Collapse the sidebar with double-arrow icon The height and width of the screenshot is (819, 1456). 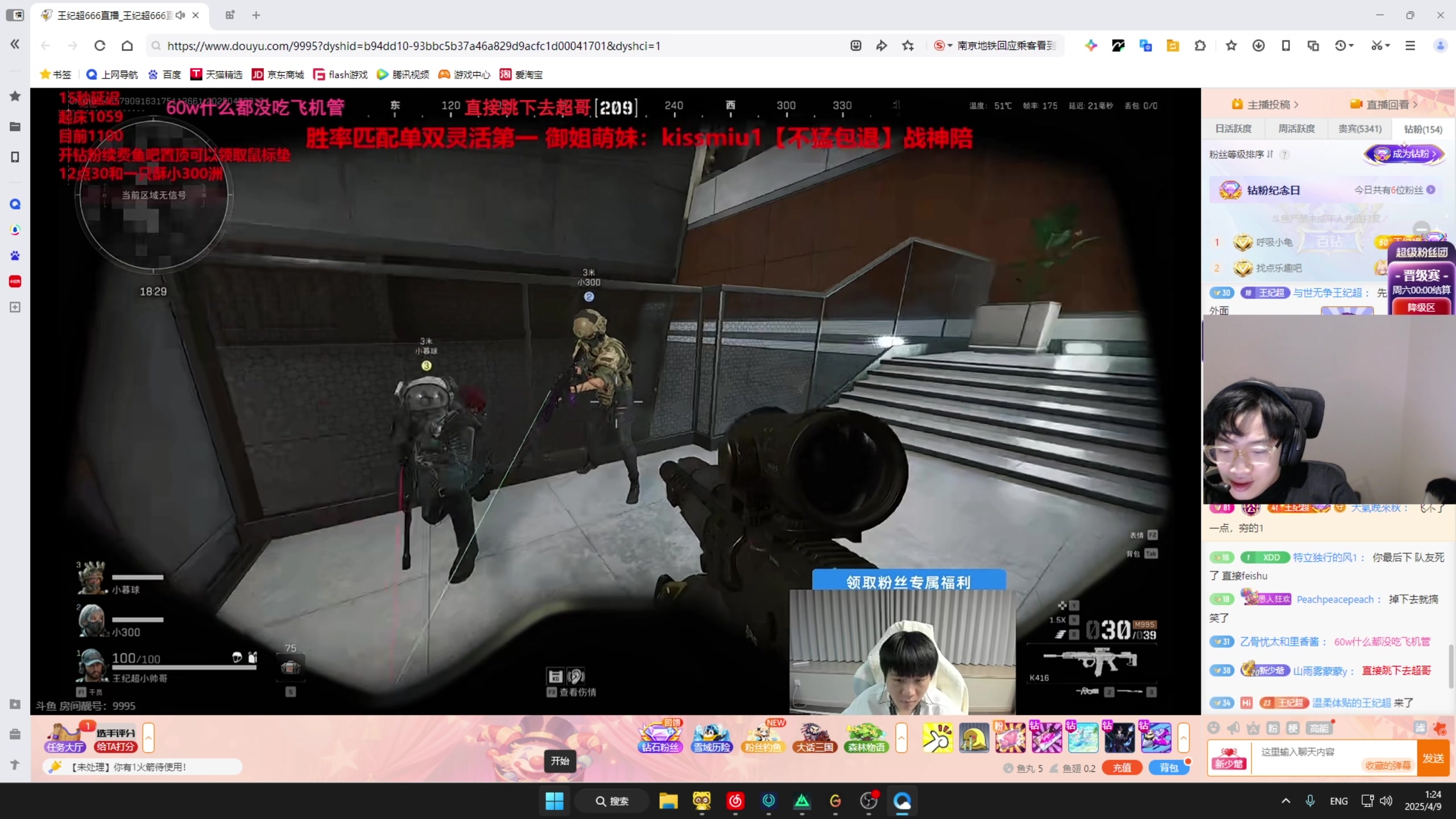point(15,44)
